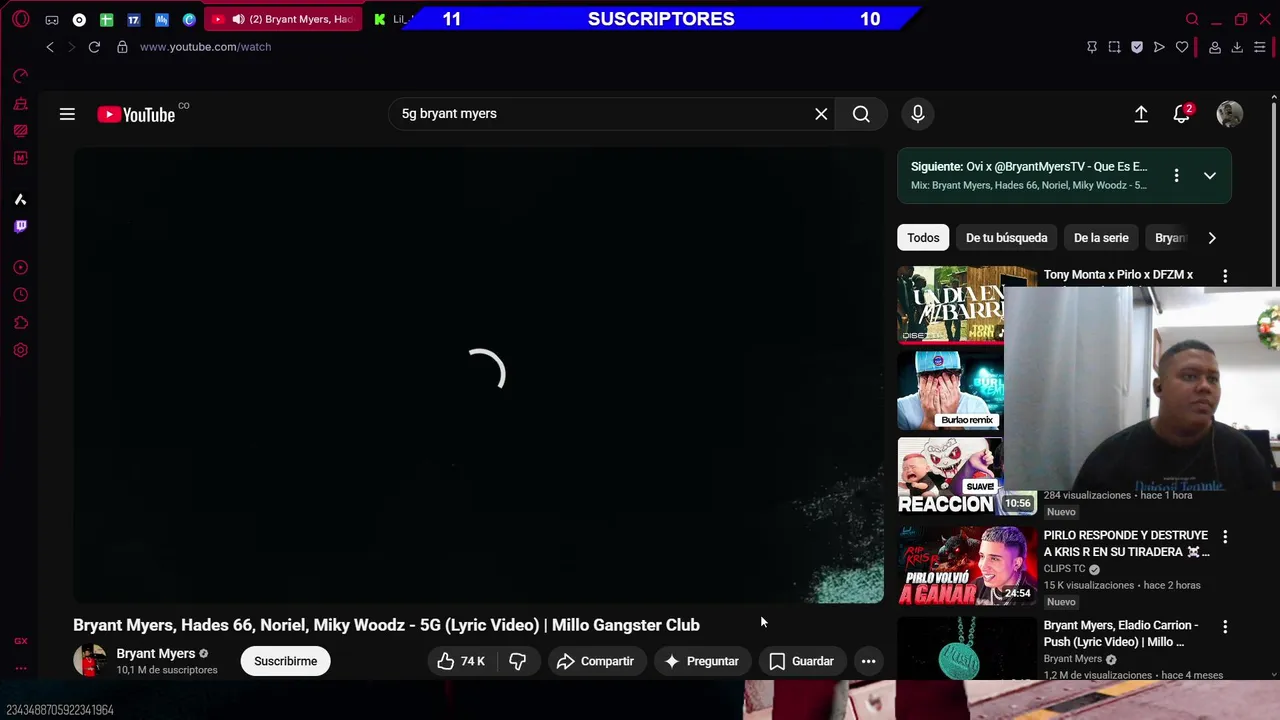This screenshot has height=720, width=1280.
Task: Open the Extensions cube in sidebar
Action: click(20, 323)
